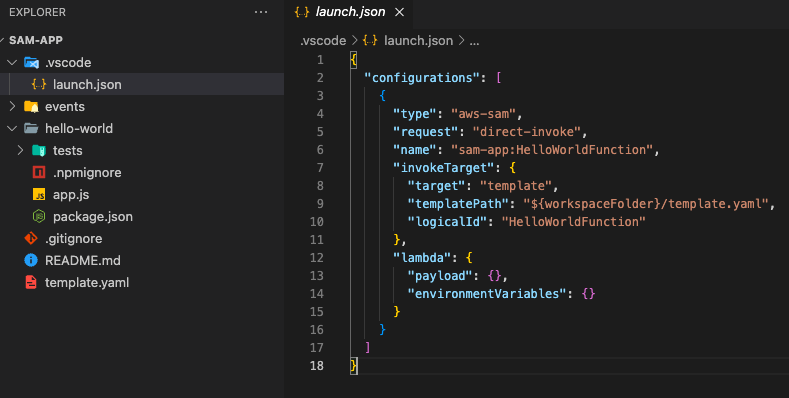Select the events folder
This screenshot has width=789, height=398.
tap(65, 107)
